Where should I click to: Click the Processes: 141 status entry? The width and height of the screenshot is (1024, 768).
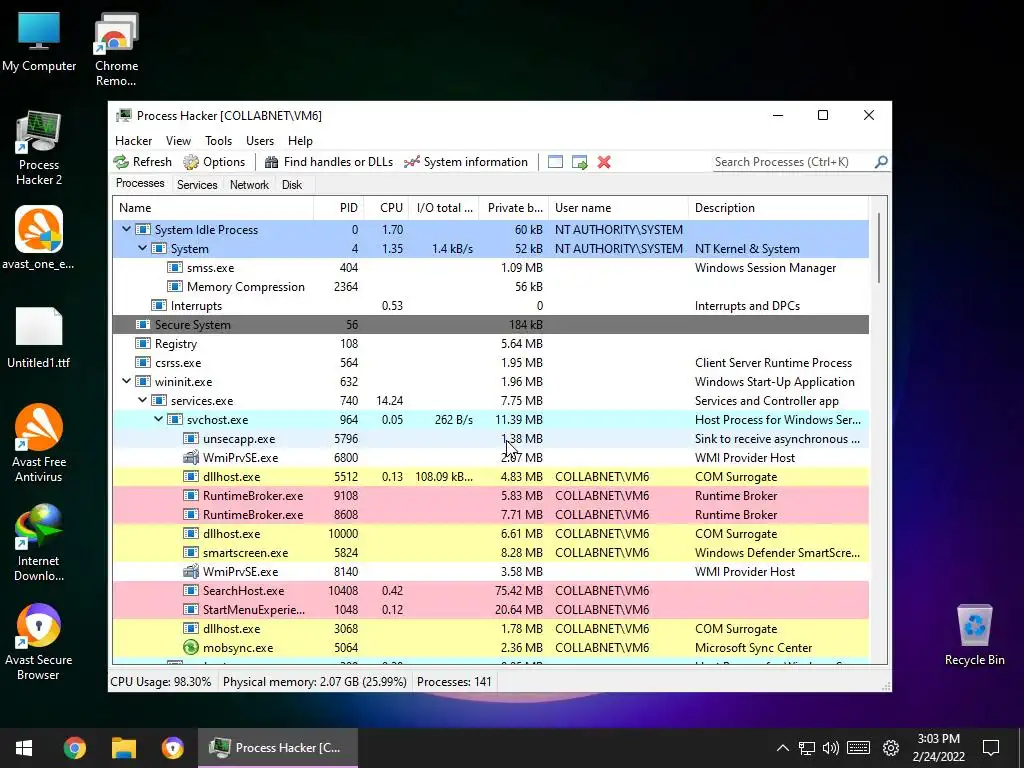454,682
